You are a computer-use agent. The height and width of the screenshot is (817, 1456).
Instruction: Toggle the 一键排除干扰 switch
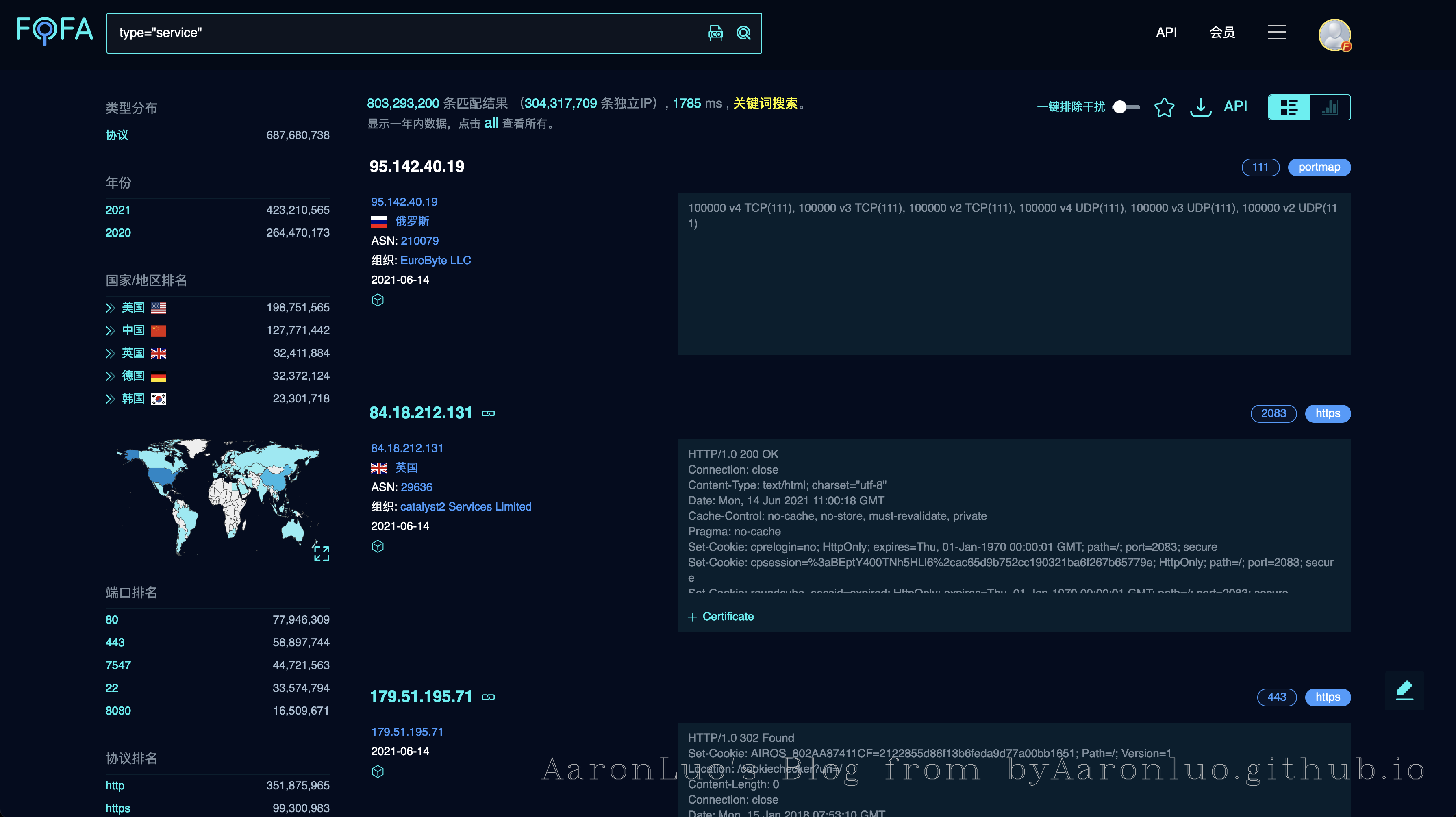[x=1126, y=107]
